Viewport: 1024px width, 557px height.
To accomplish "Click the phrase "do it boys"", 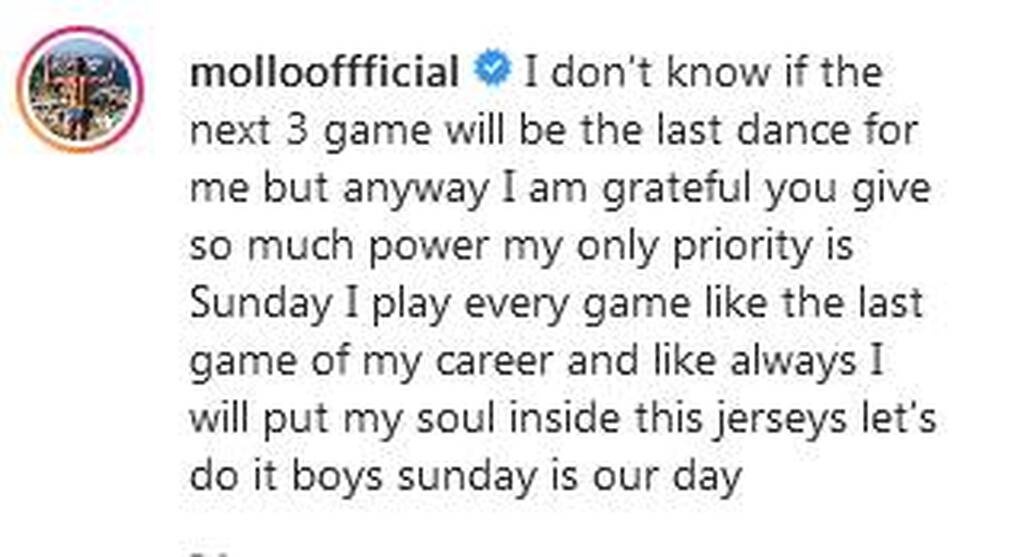I will 285,476.
